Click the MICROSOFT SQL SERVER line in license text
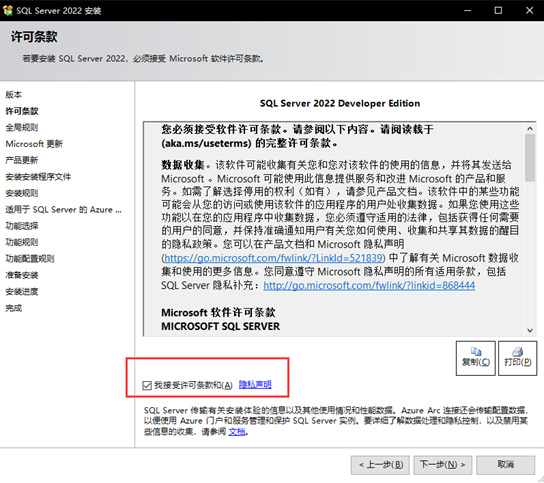The image size is (544, 483). click(220, 327)
